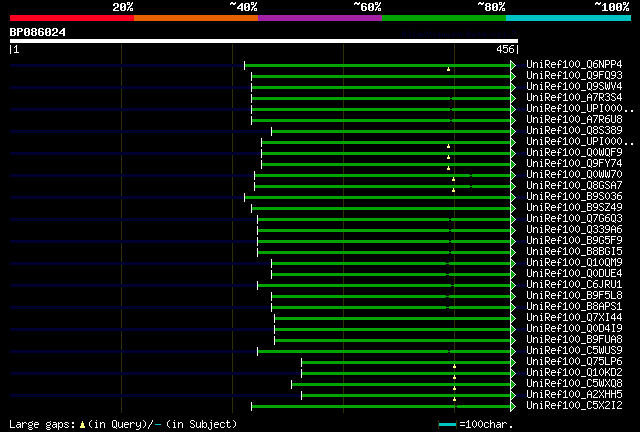
Task: Click the orange ~40% identity legend segment
Action: (196, 18)
